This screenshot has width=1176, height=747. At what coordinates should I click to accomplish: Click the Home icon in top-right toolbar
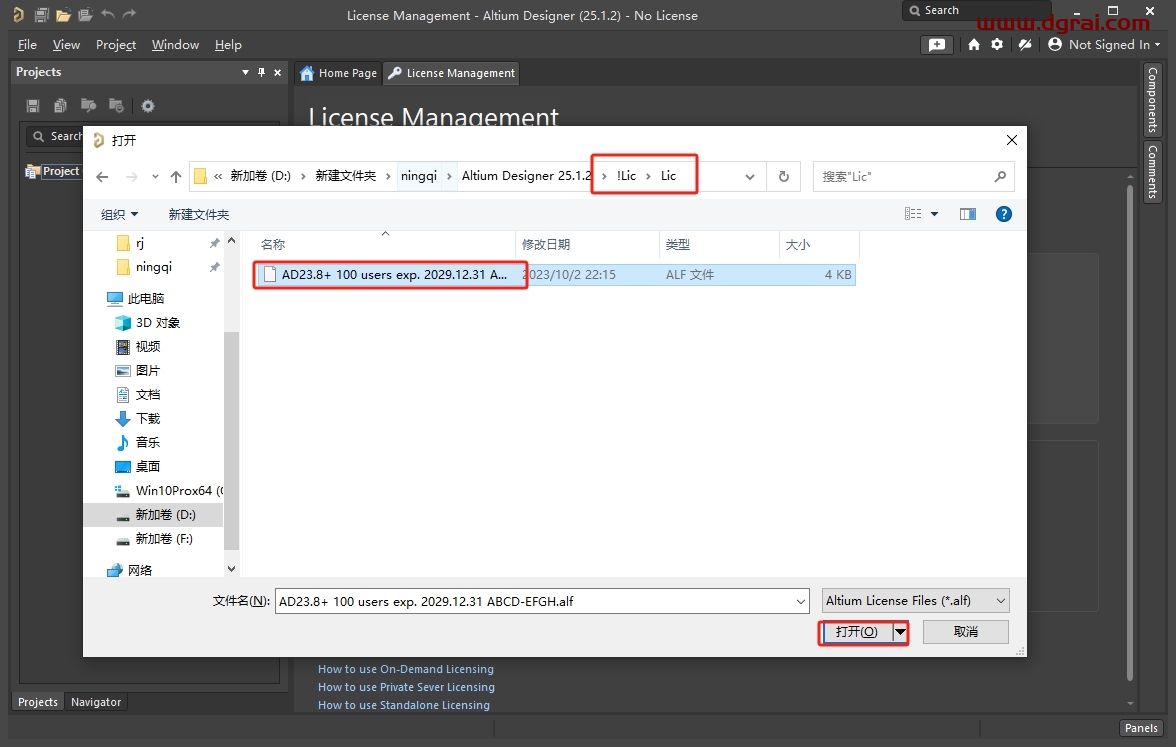click(974, 45)
